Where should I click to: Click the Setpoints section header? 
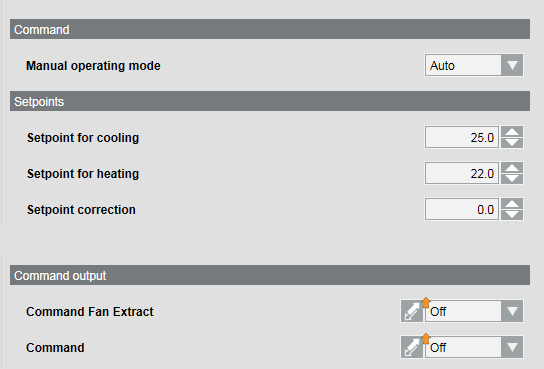[270, 101]
